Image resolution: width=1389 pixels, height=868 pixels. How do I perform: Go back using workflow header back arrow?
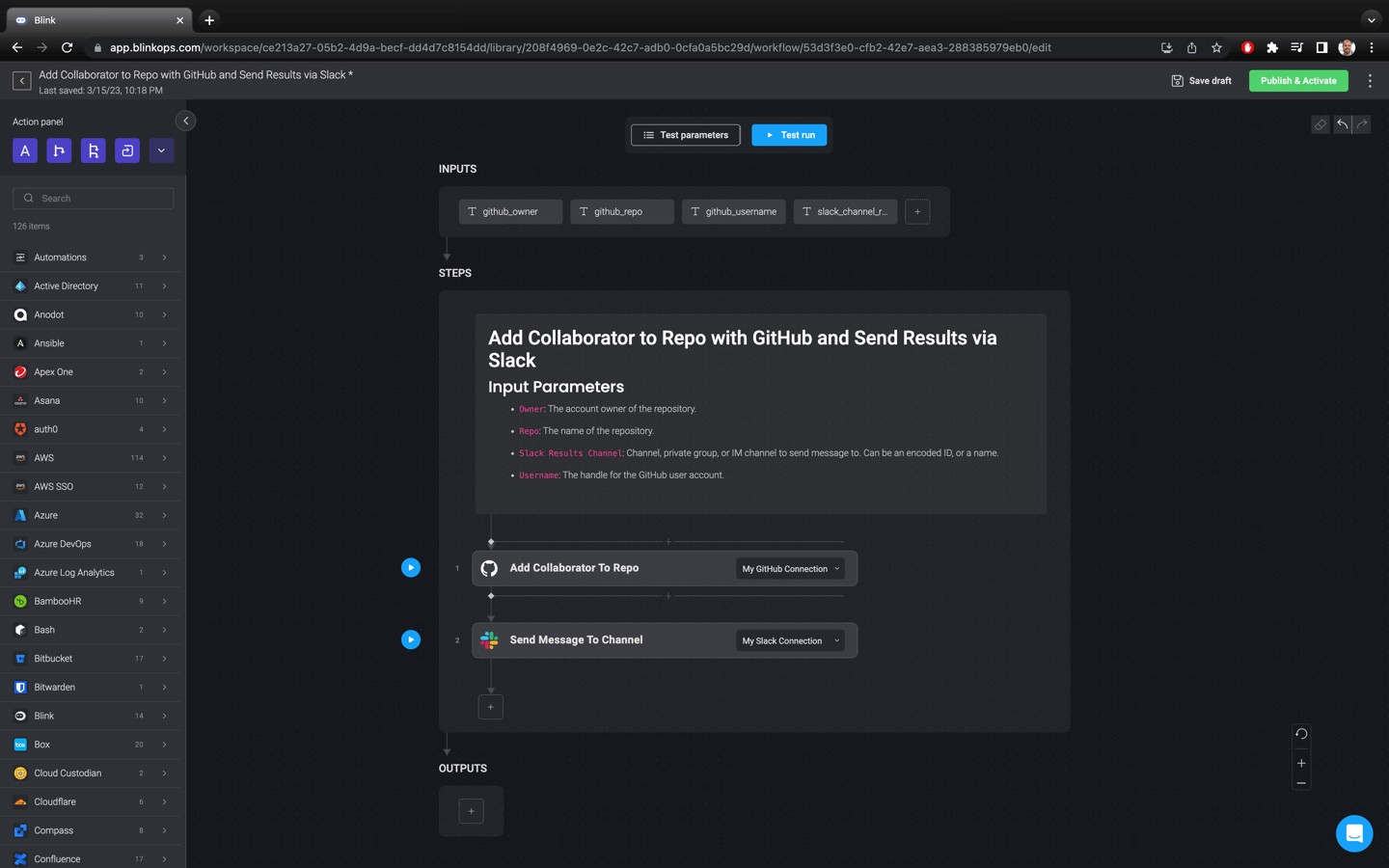tap(22, 81)
